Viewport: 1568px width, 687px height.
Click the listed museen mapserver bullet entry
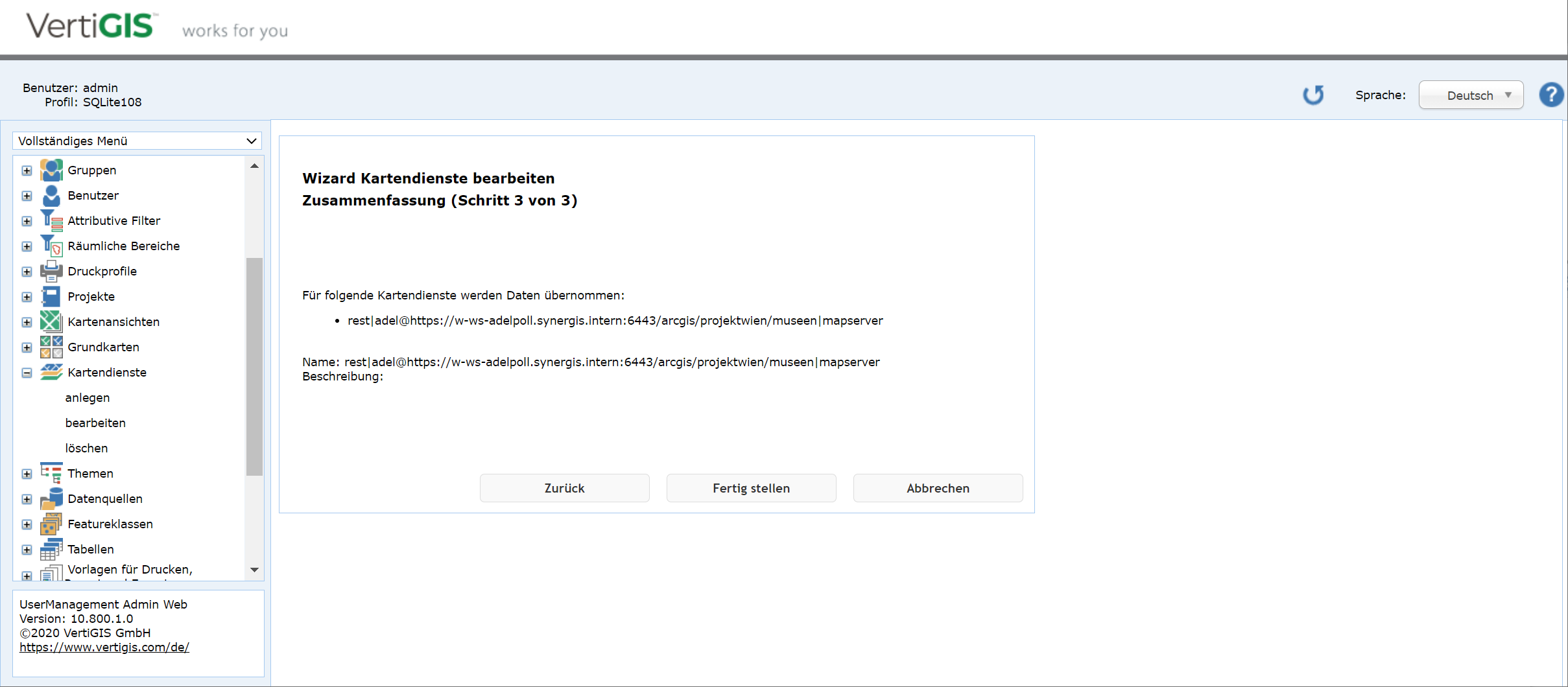(x=615, y=320)
